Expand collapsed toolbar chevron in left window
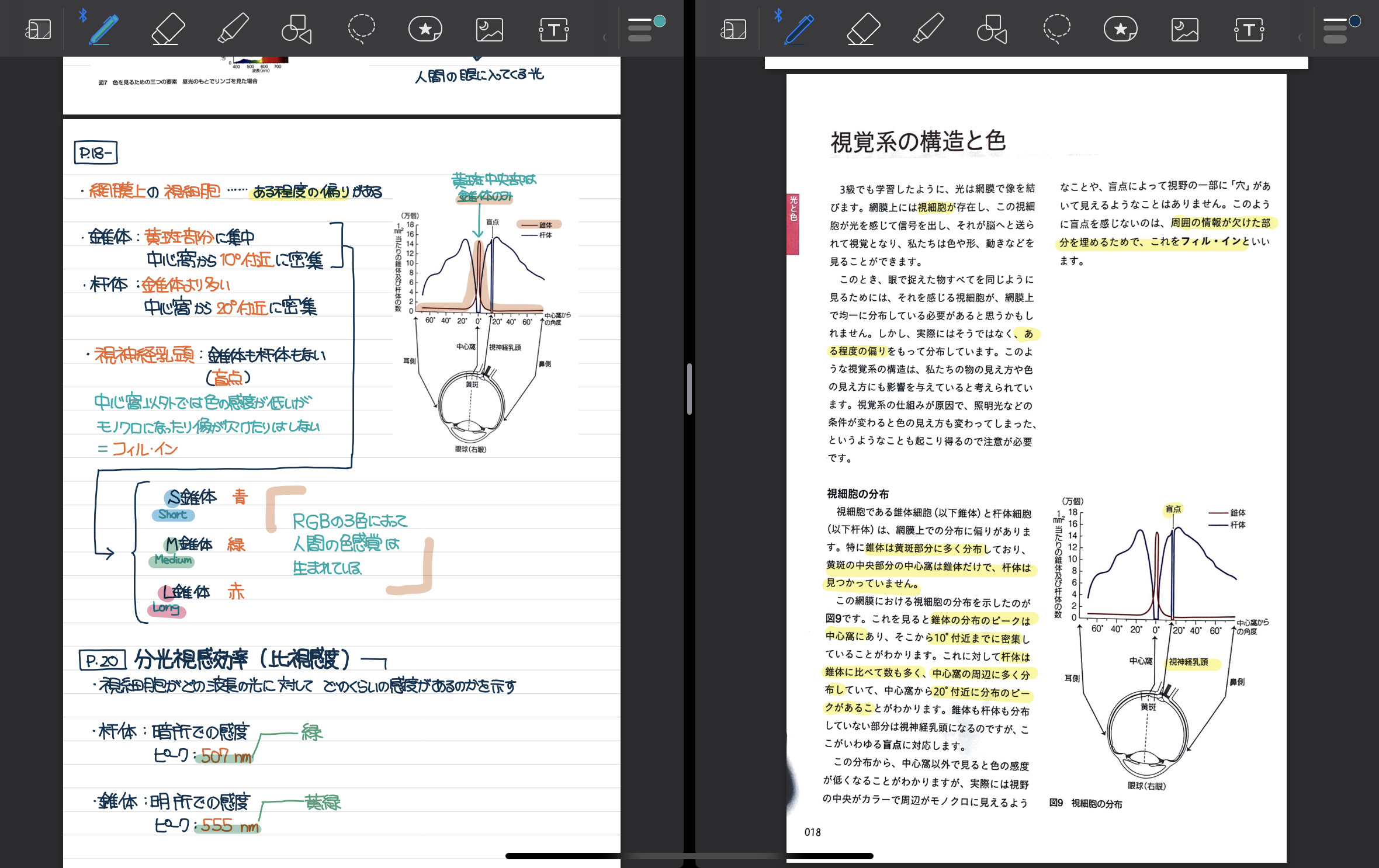 click(x=604, y=37)
